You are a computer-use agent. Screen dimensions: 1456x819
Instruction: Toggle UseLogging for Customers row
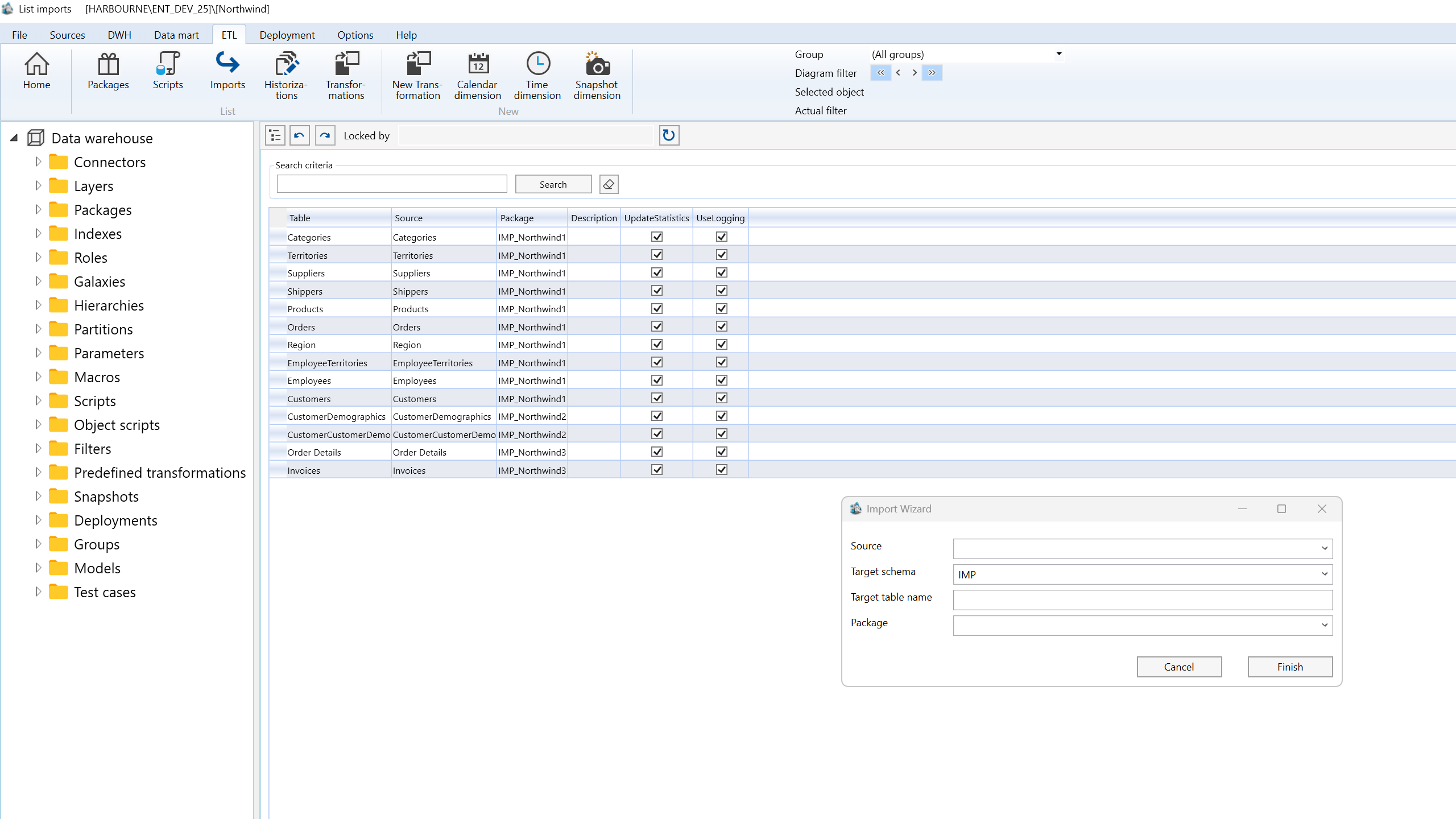click(x=722, y=398)
